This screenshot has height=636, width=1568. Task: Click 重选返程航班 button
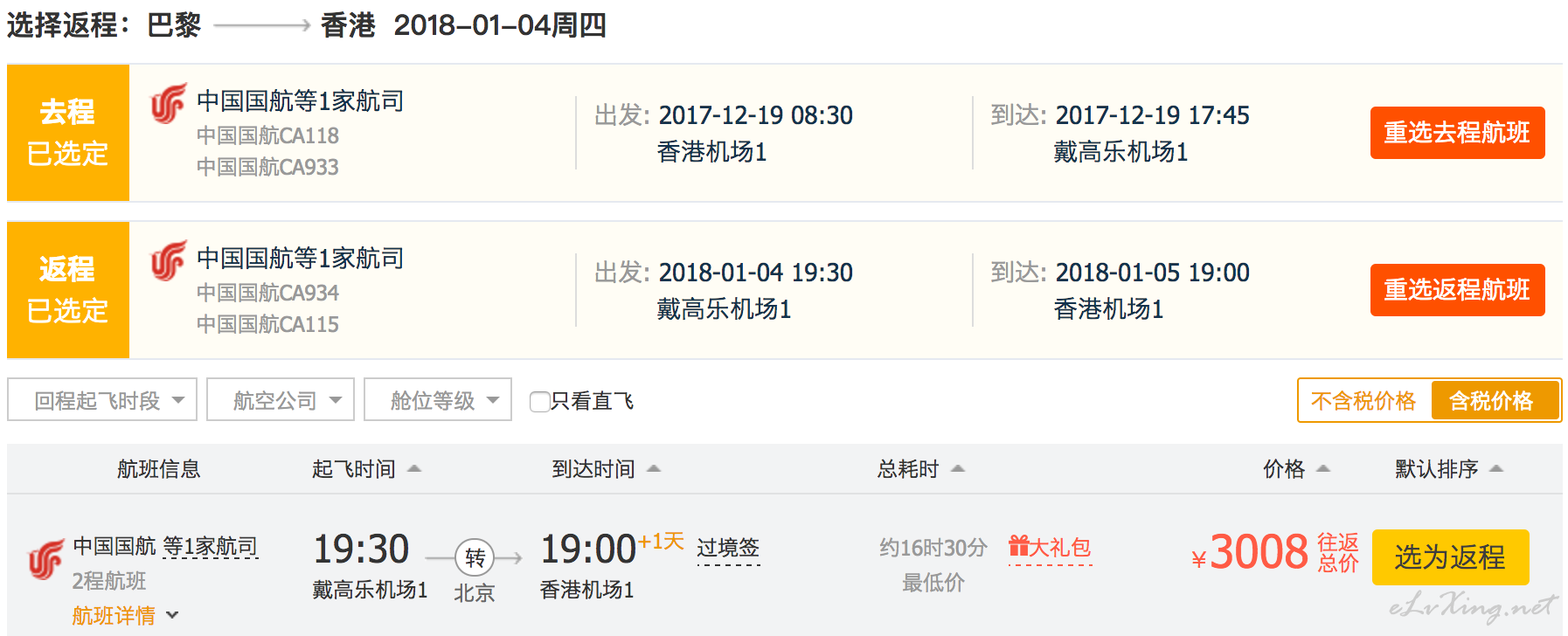coord(1457,290)
